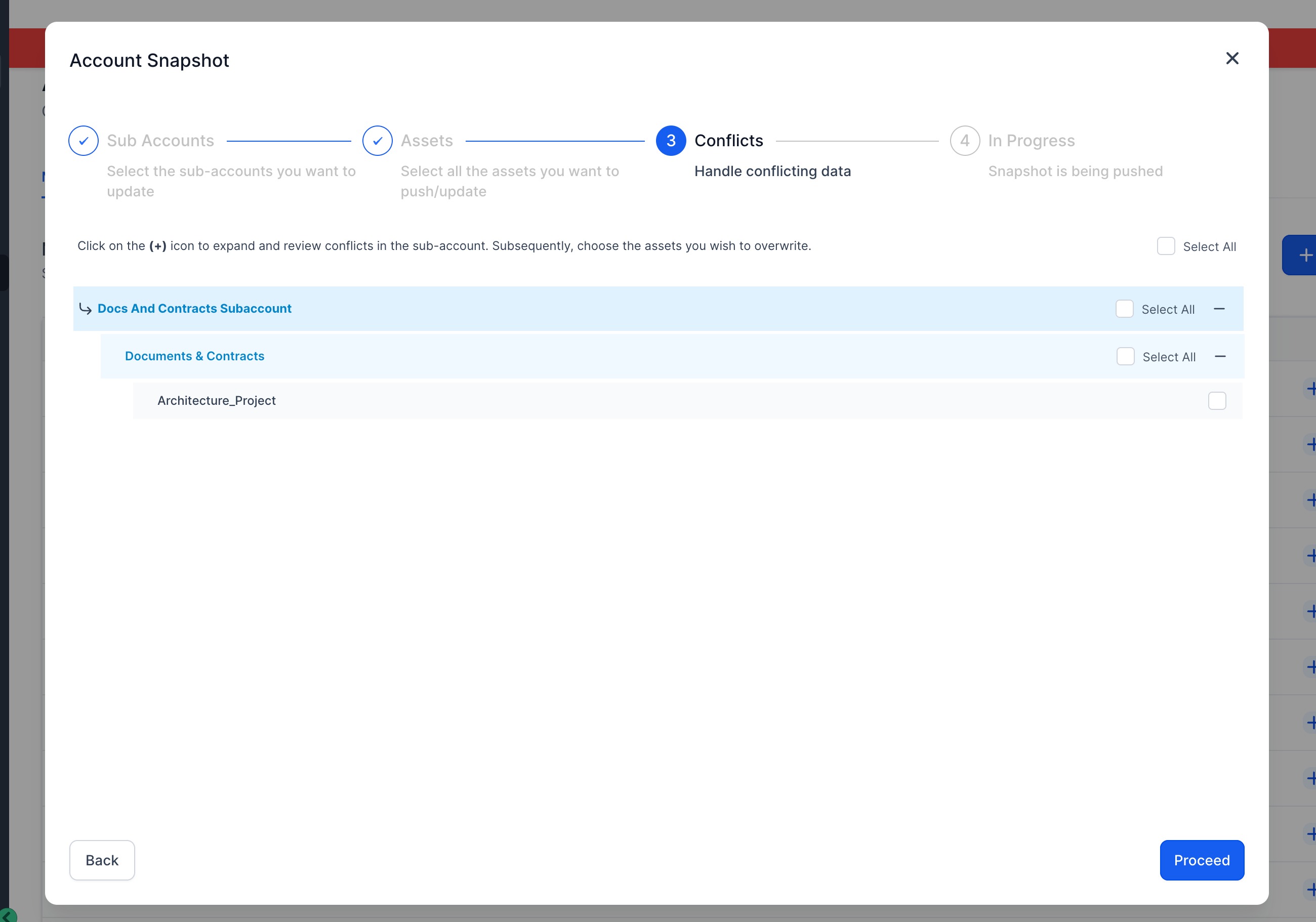Click the Proceed button
This screenshot has height=922, width=1316.
tap(1202, 860)
